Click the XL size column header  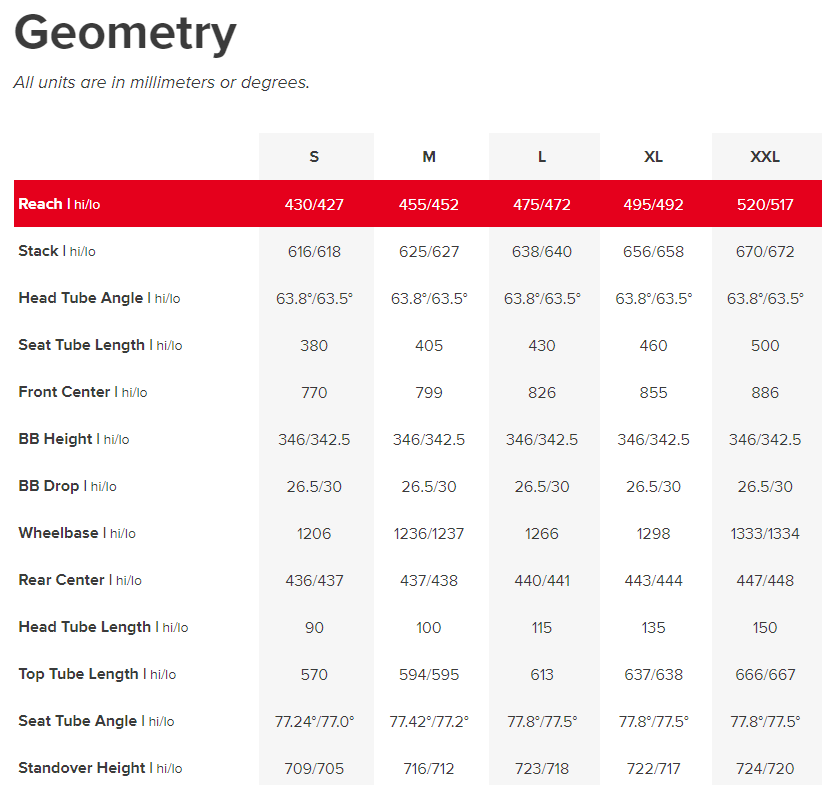(653, 157)
